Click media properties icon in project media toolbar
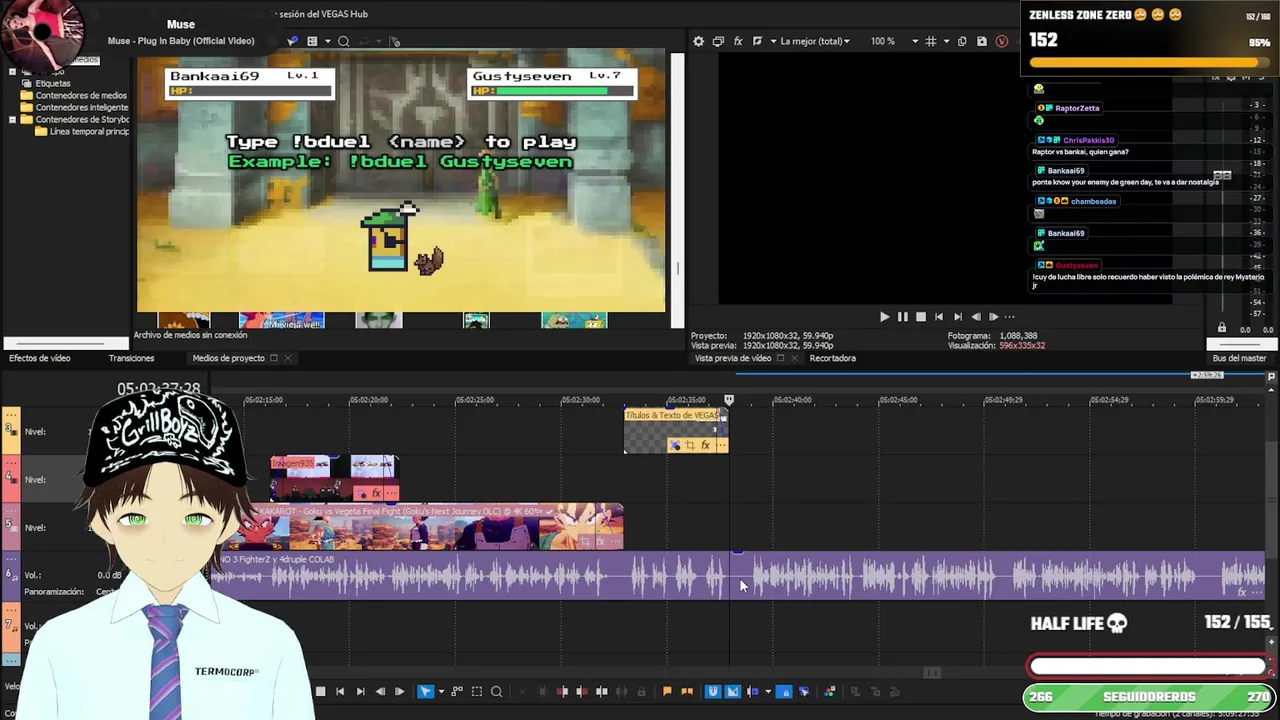This screenshot has height=720, width=1280. pos(292,41)
